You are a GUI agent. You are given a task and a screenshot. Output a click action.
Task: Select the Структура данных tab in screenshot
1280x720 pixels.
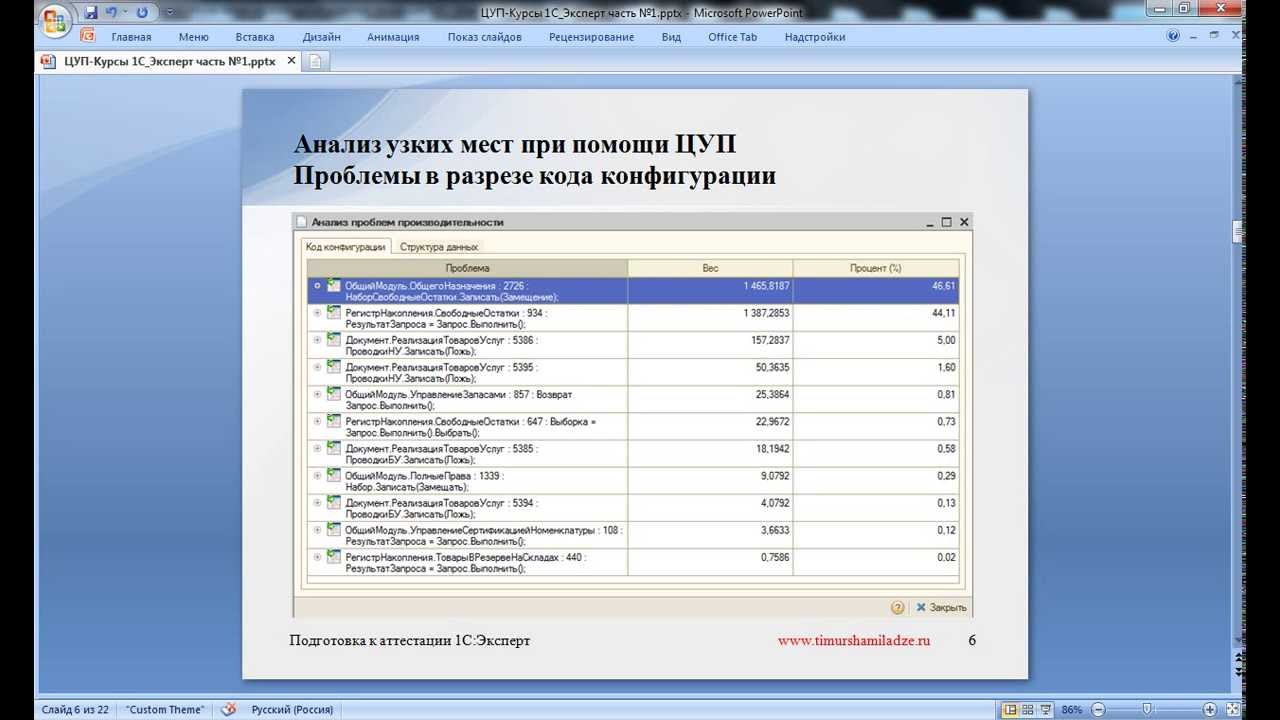(x=439, y=247)
